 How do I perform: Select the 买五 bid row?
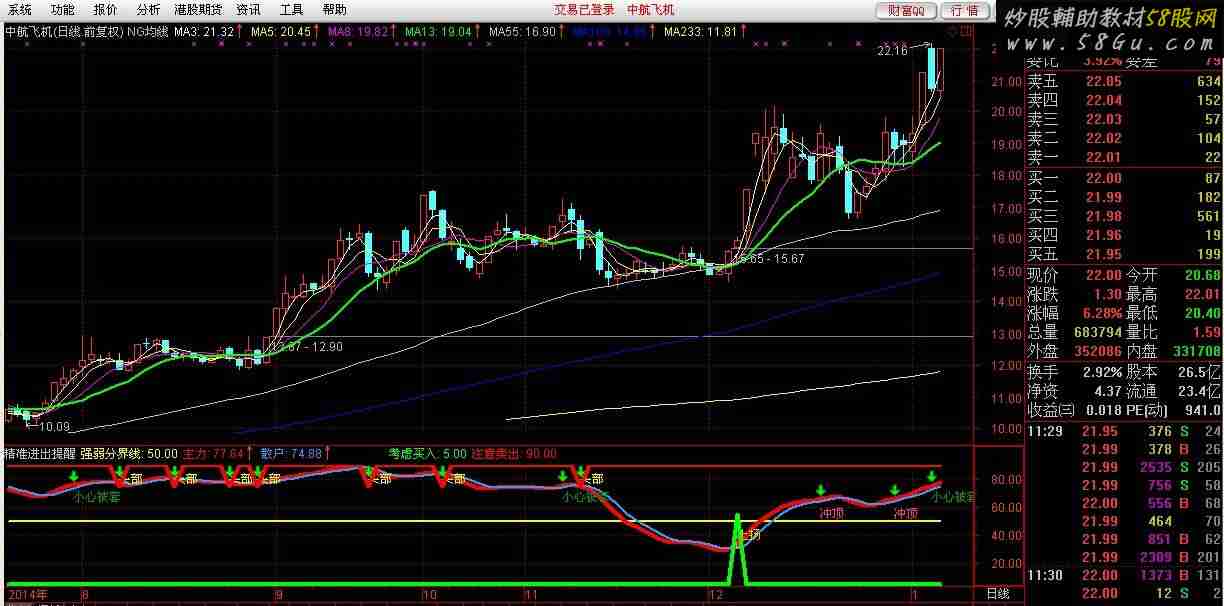(x=1124, y=254)
